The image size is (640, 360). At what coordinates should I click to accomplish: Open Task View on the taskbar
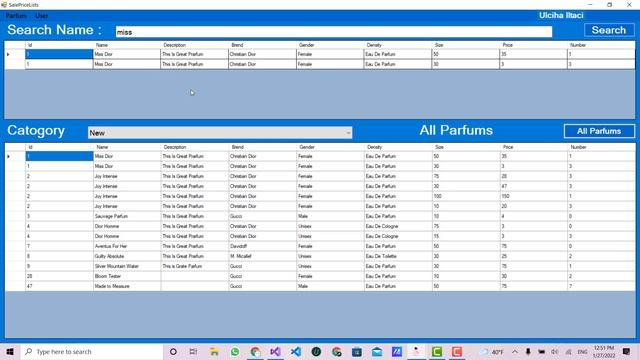point(193,351)
